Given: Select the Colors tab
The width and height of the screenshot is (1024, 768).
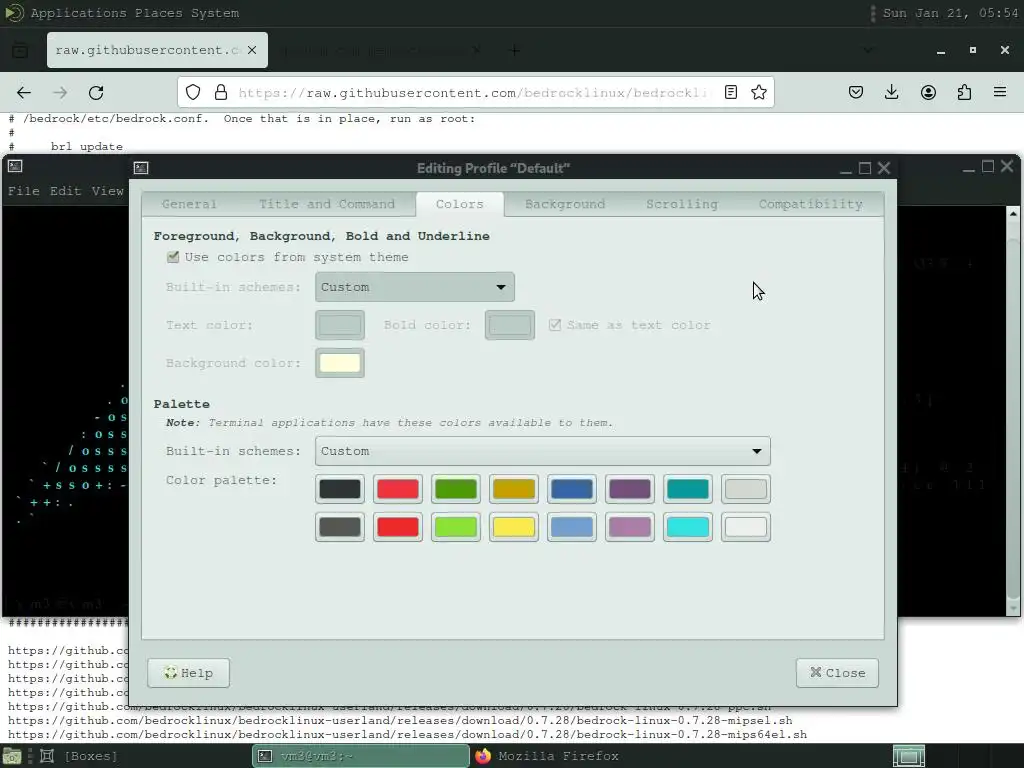Looking at the screenshot, I should pyautogui.click(x=459, y=204).
